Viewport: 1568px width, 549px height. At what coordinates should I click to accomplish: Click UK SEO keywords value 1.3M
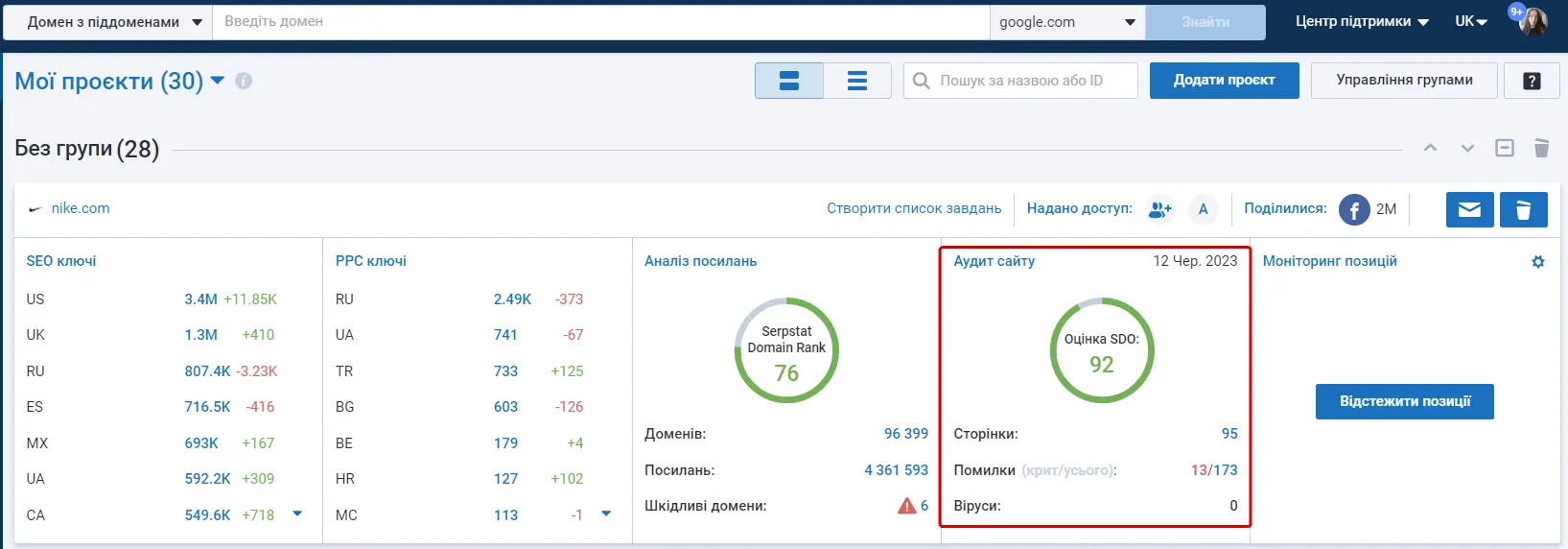200,335
